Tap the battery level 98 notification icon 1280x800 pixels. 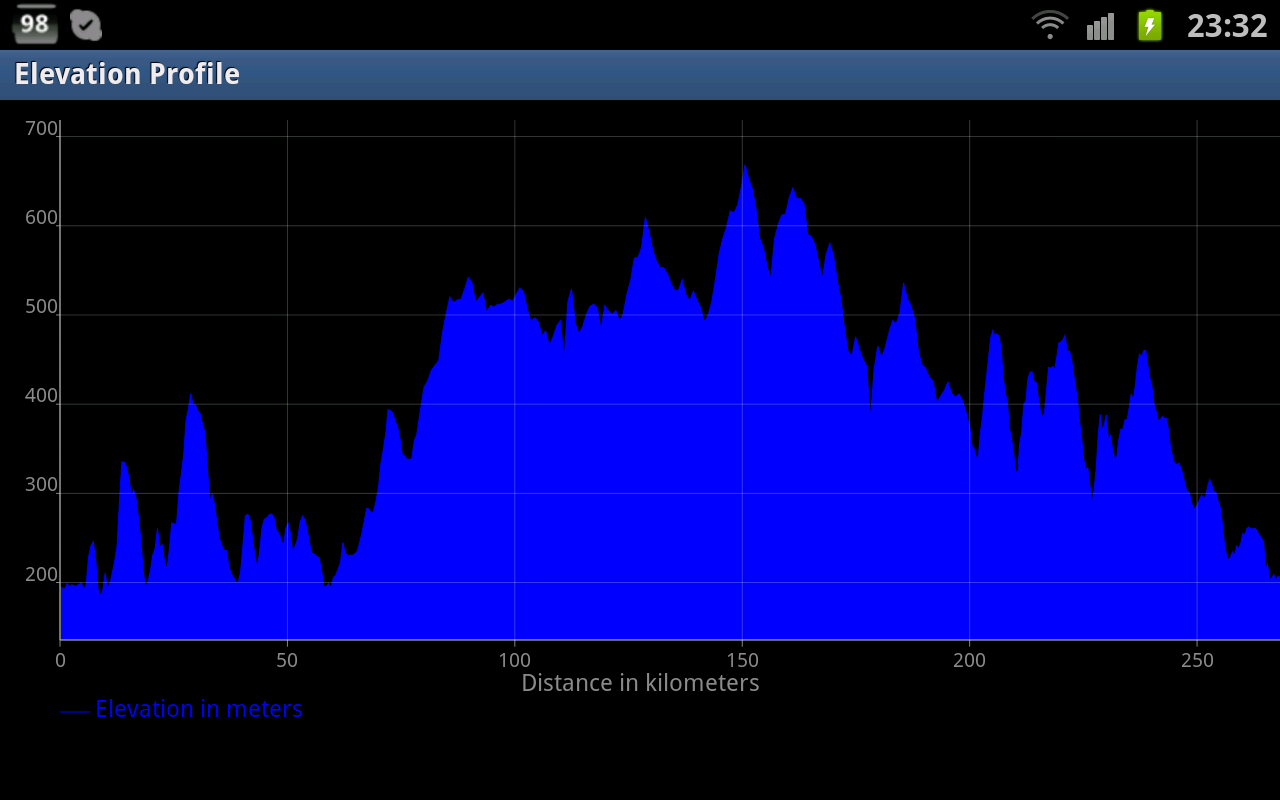click(34, 24)
